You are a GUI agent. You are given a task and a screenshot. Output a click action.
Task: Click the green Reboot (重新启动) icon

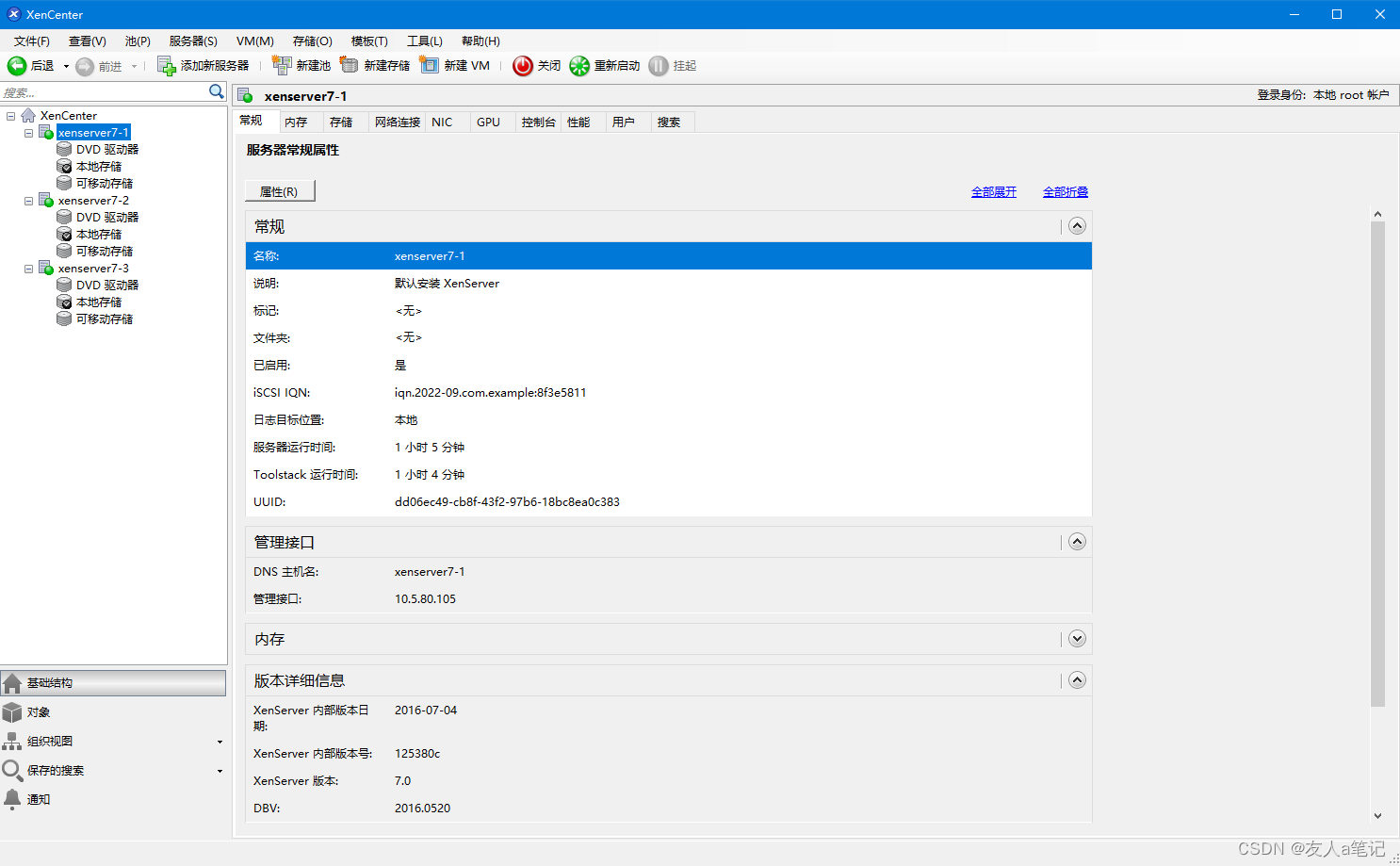(x=579, y=65)
